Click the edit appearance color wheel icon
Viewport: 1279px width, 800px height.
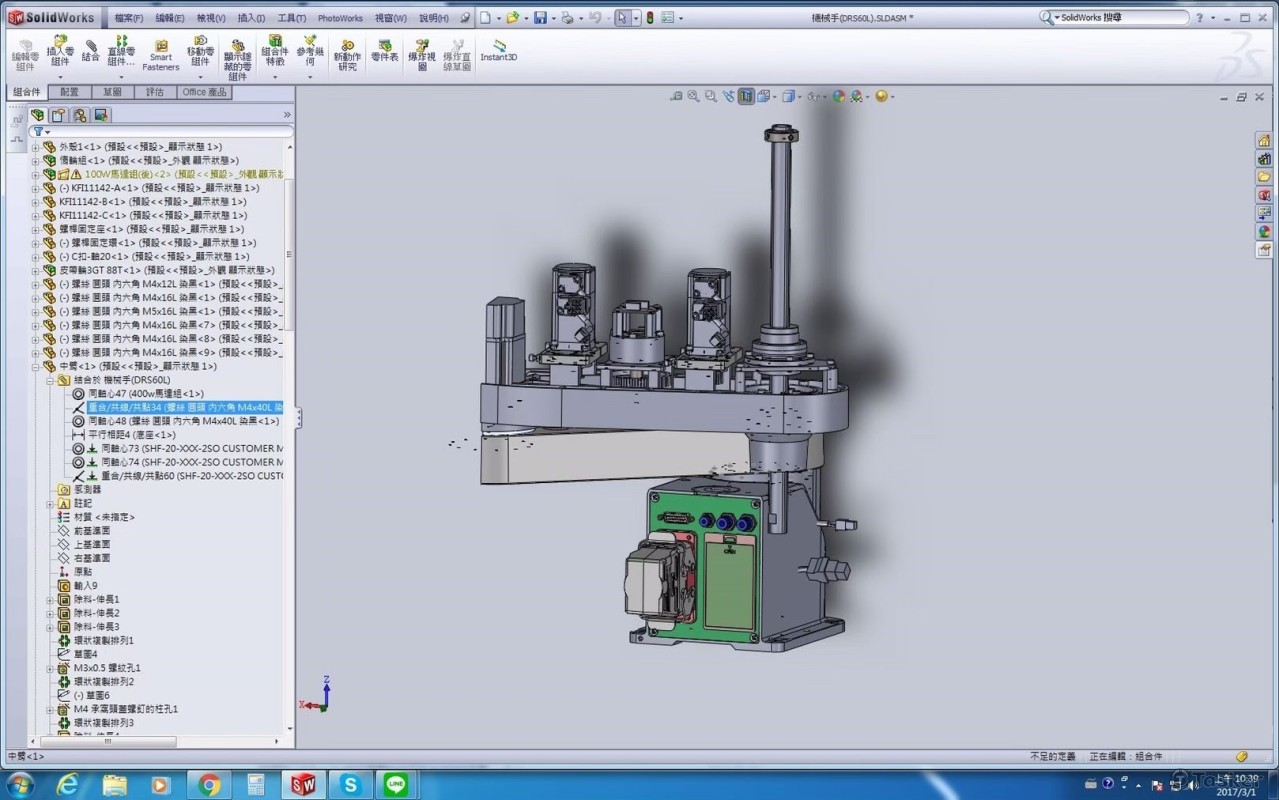point(839,97)
